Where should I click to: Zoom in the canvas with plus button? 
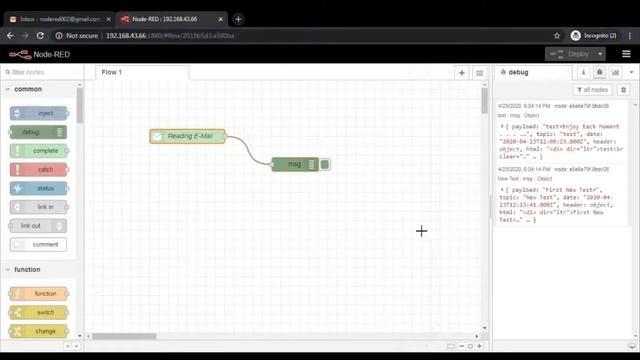coord(480,346)
